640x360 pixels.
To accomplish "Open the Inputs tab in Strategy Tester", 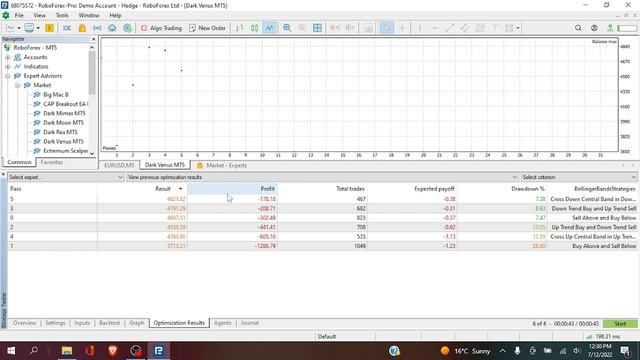I will click(82, 323).
